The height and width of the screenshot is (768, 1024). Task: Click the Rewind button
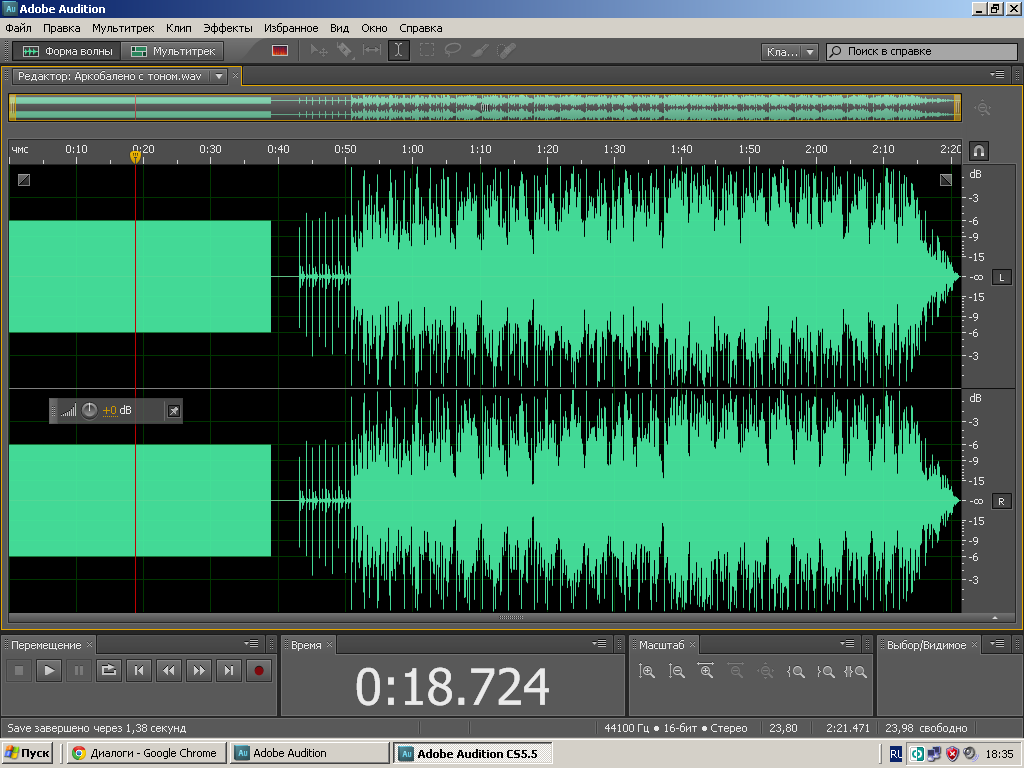click(169, 671)
